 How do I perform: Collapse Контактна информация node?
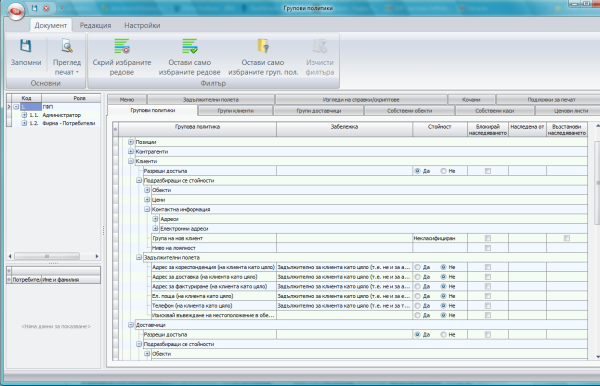147,209
